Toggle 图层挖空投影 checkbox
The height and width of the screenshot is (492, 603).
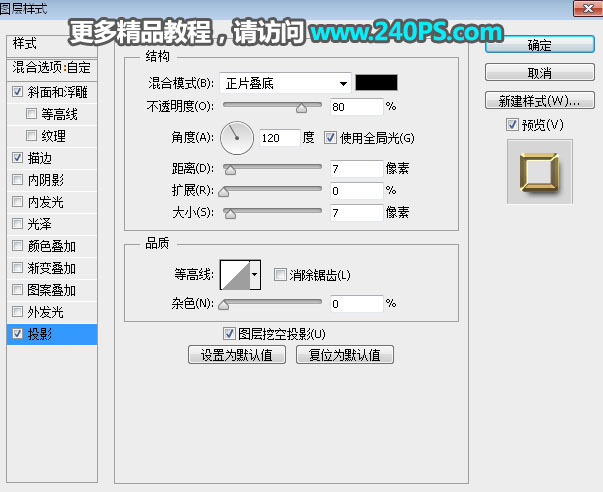point(229,334)
